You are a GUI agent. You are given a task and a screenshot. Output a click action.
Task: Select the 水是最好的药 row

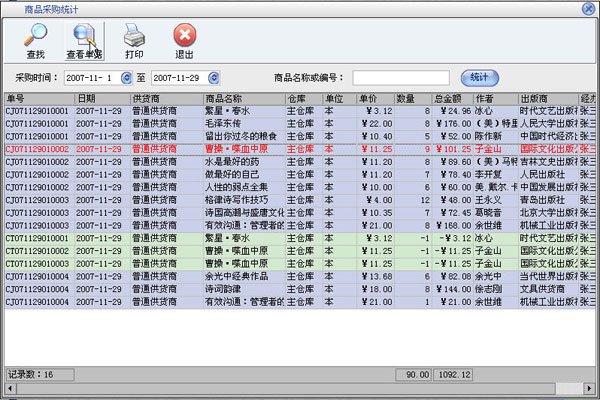click(242, 161)
